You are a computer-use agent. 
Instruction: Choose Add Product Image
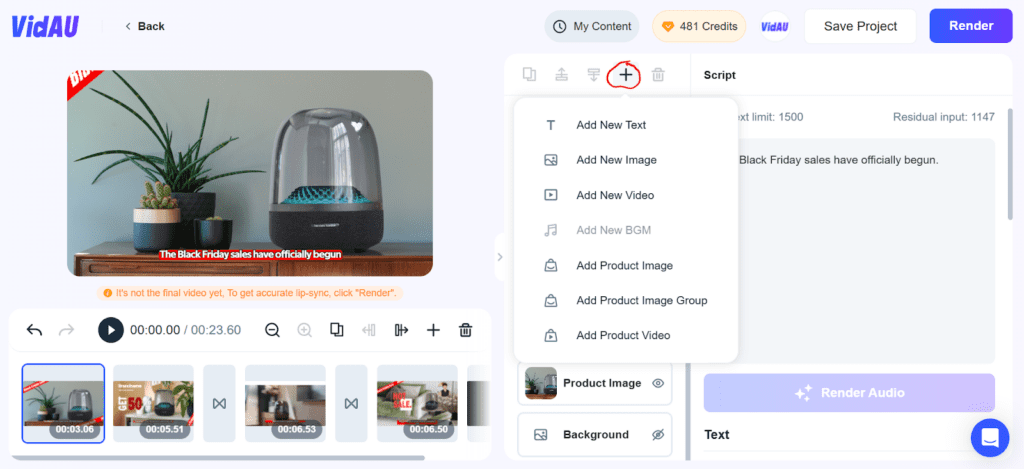626,266
